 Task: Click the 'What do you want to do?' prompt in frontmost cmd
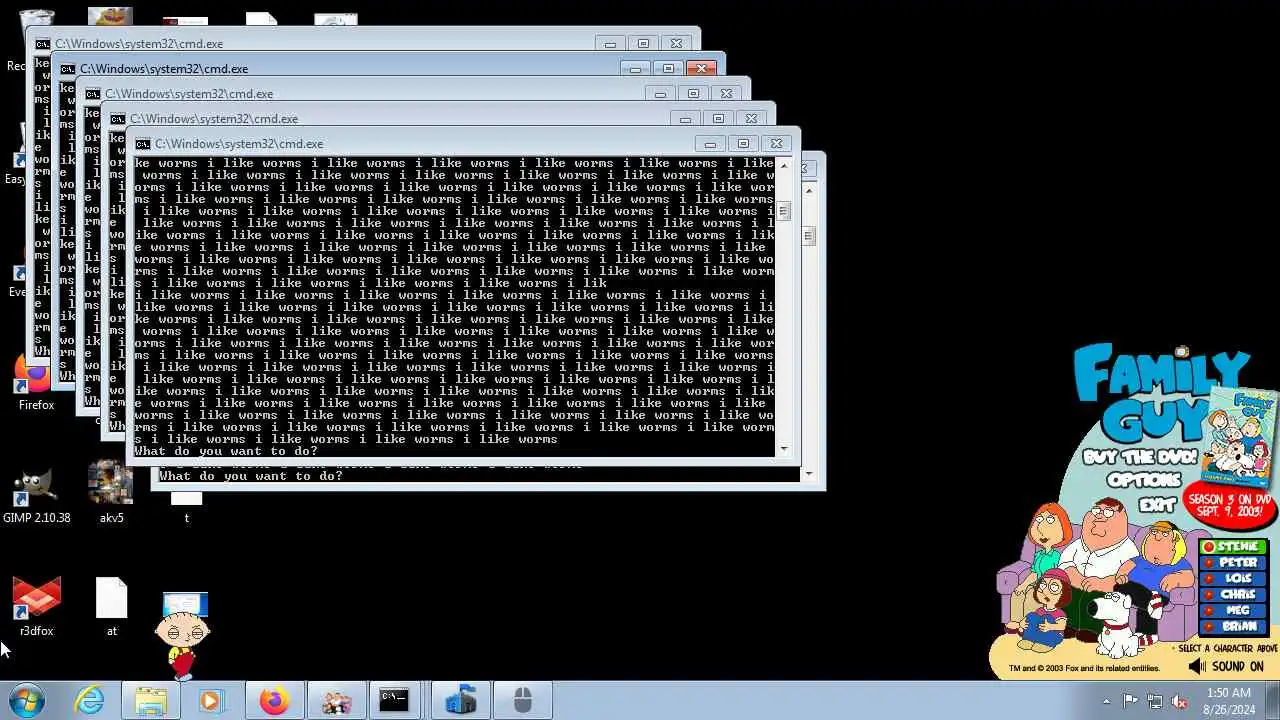tap(226, 451)
